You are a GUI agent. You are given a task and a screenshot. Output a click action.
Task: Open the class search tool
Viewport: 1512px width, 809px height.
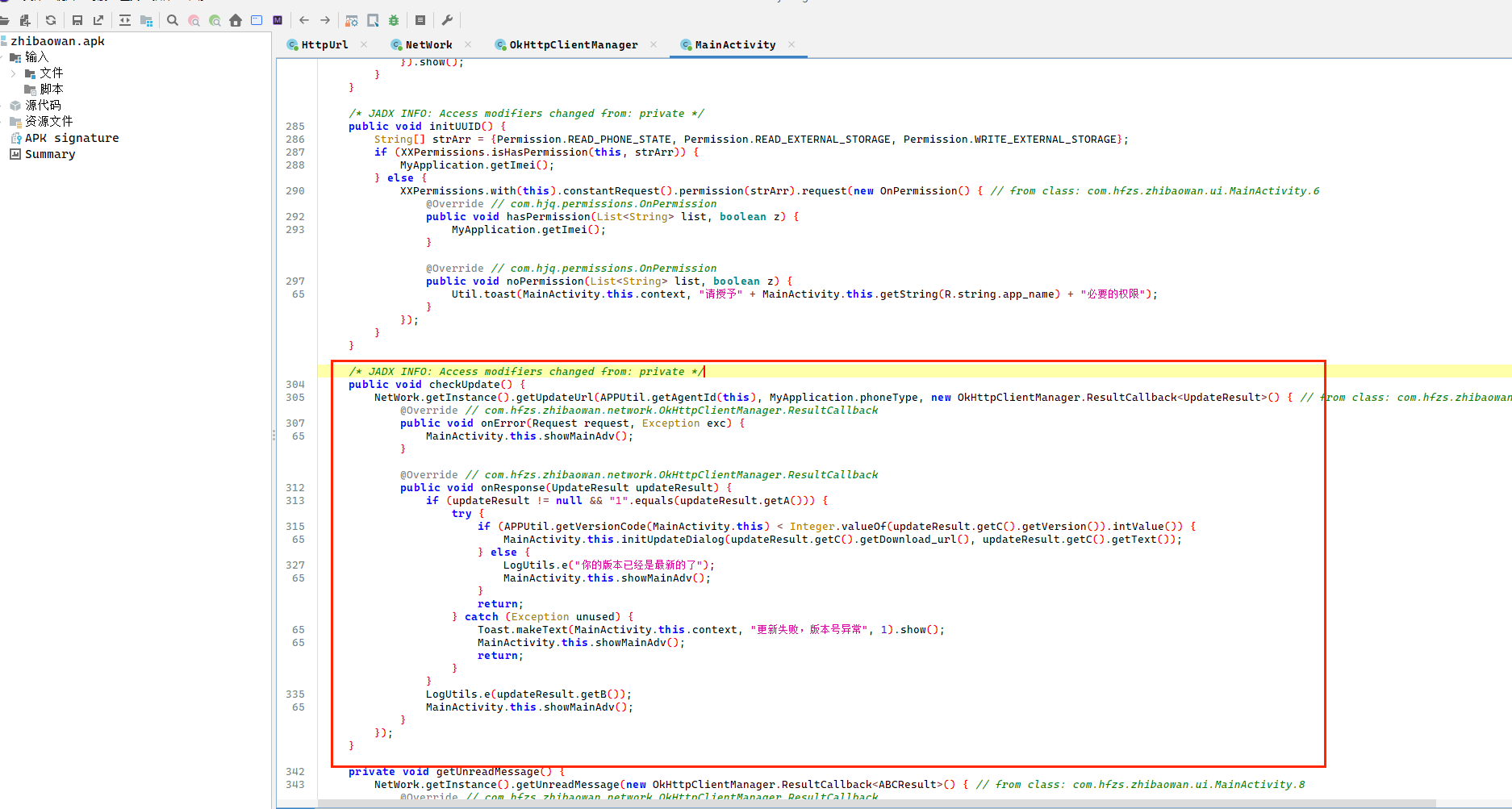tap(194, 20)
